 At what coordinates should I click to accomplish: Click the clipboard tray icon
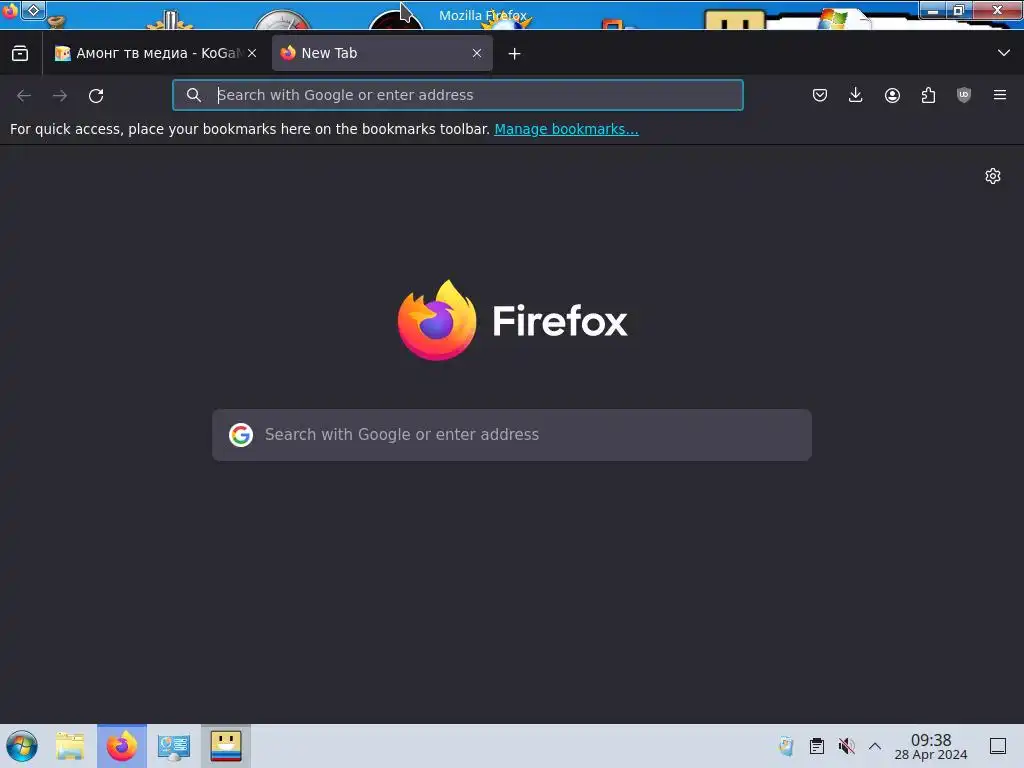point(816,746)
